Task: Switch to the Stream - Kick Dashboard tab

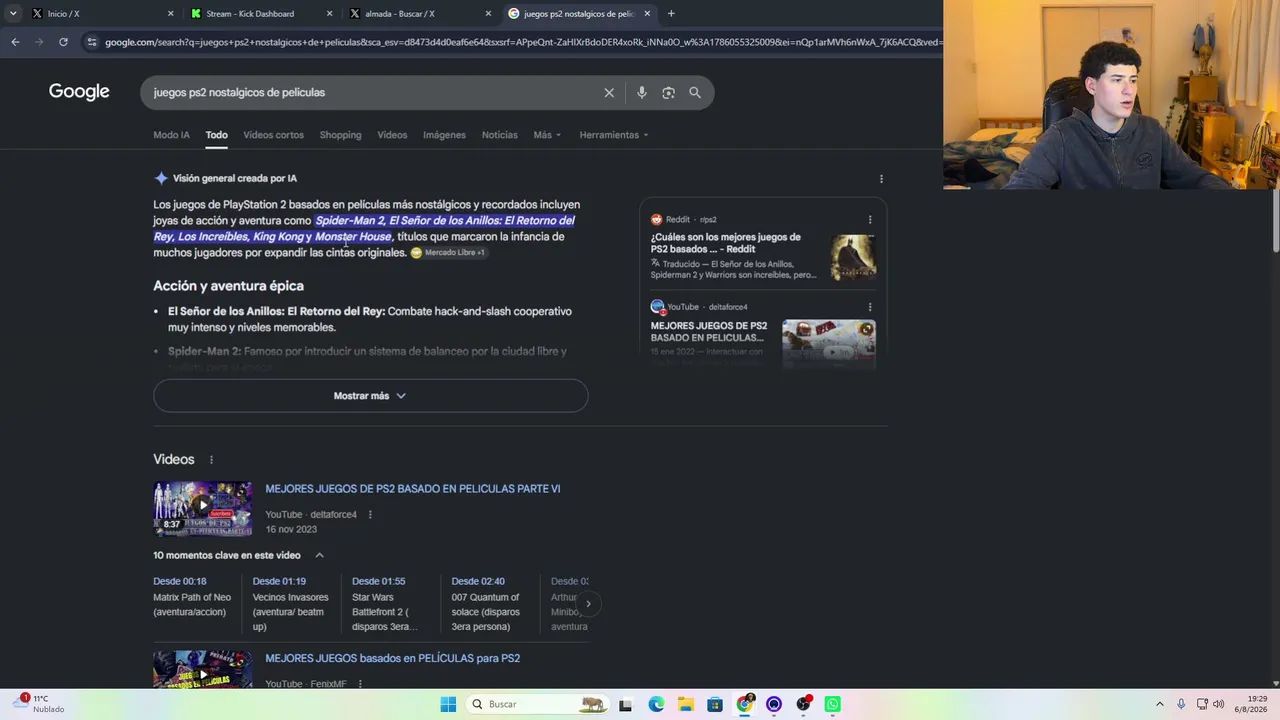Action: 260,14
